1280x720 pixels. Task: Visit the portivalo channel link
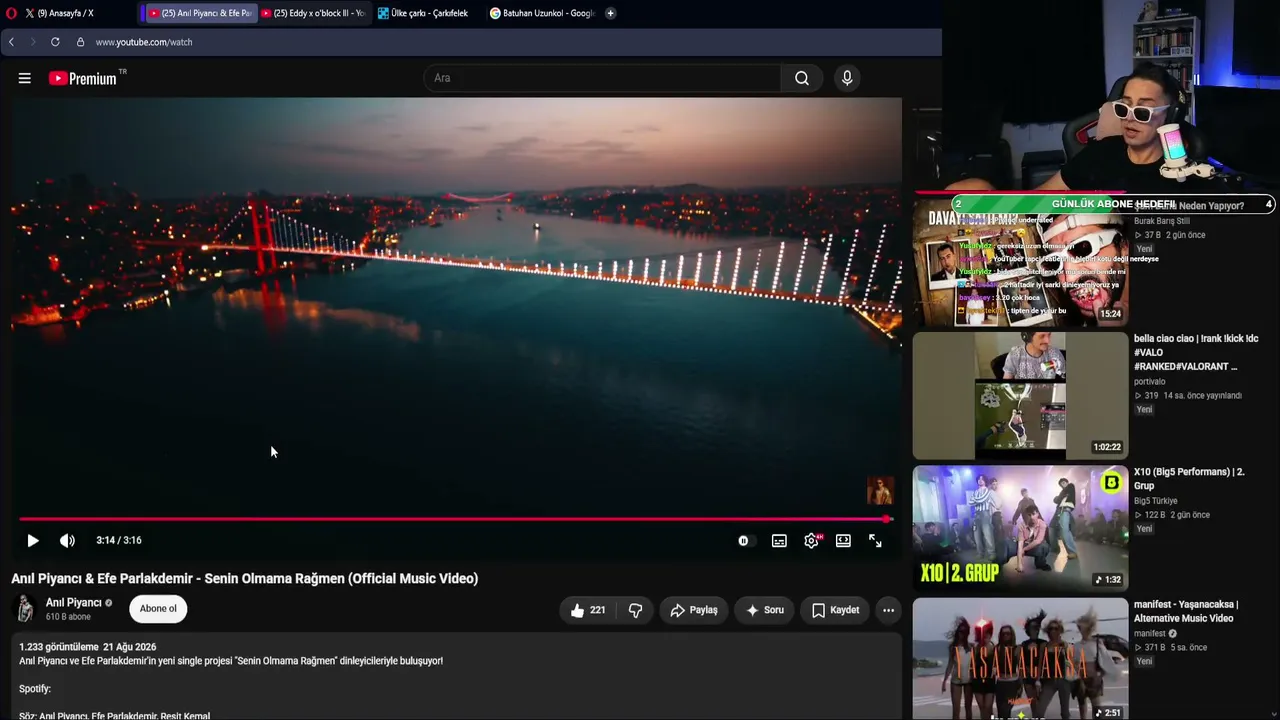pos(1150,382)
